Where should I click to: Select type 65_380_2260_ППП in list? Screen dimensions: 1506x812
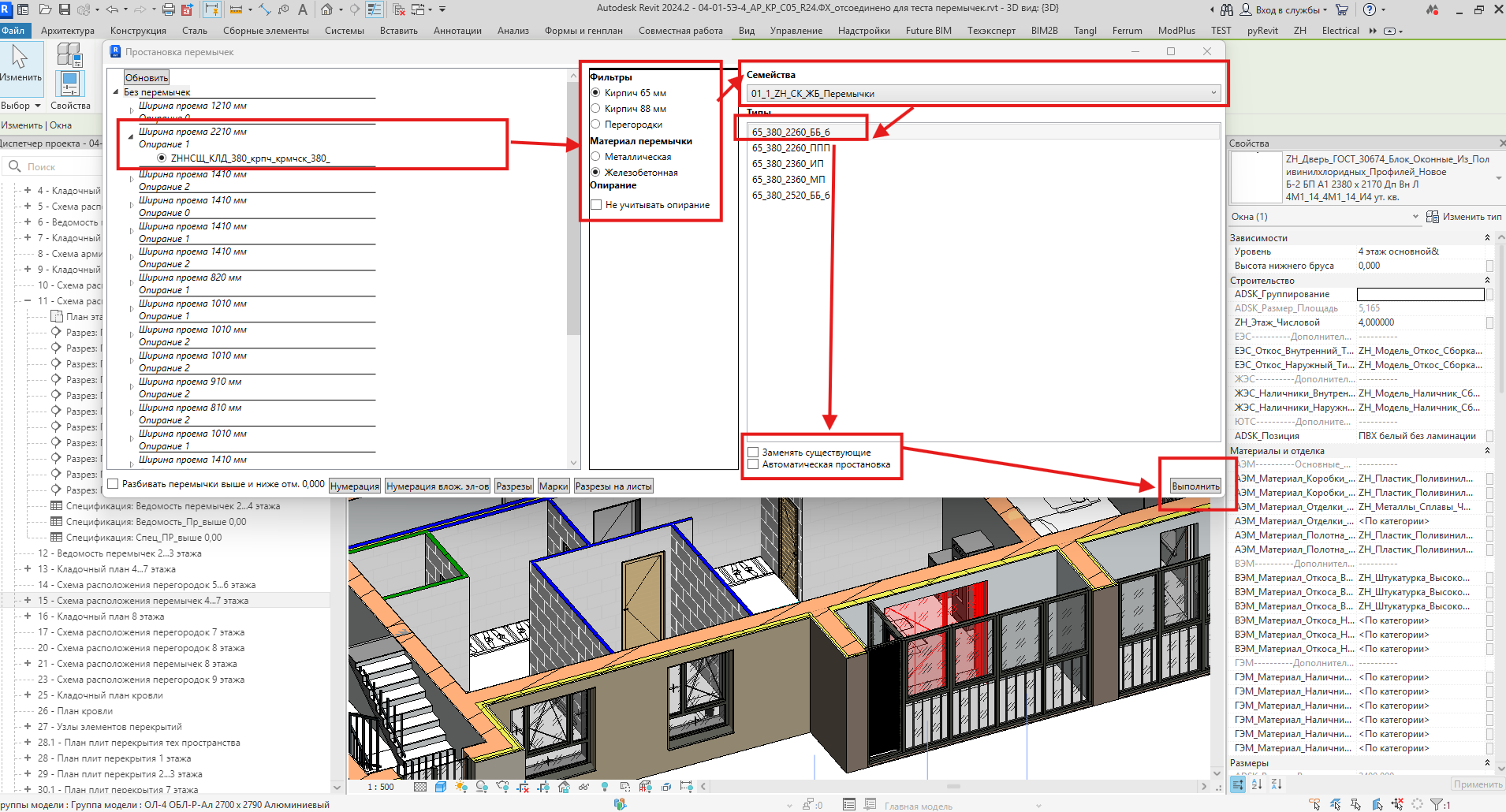click(791, 148)
